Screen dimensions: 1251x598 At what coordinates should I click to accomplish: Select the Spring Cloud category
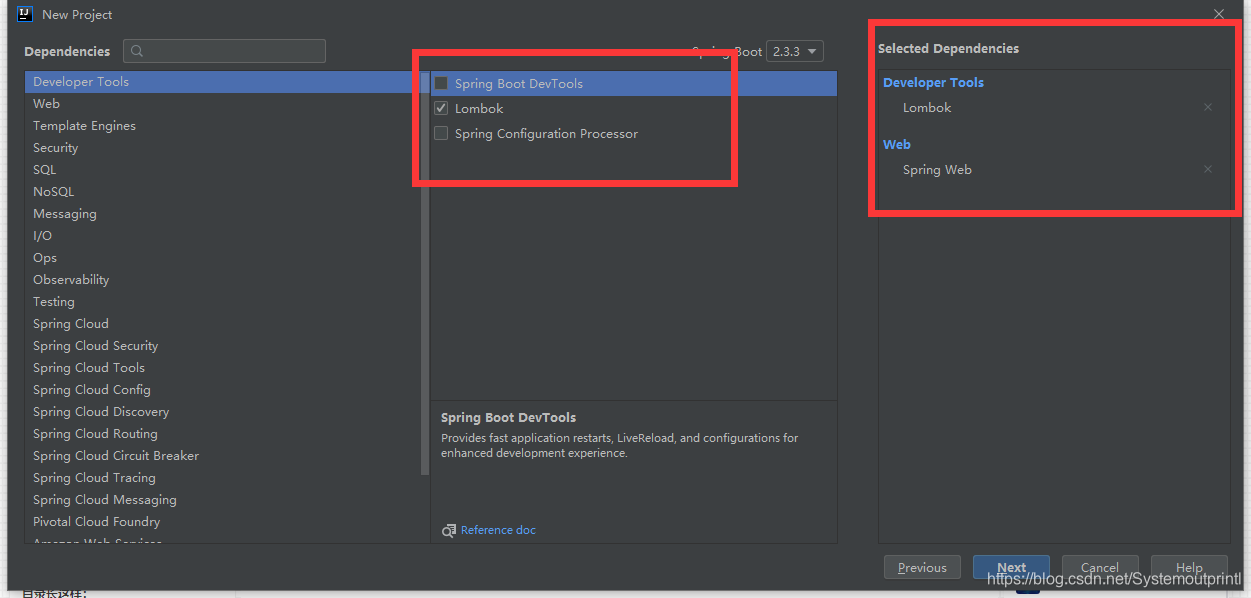(223, 324)
